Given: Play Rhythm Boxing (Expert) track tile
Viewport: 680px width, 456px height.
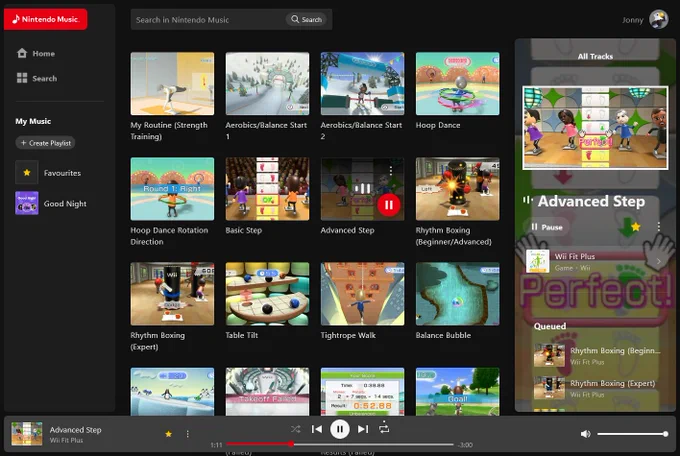Looking at the screenshot, I should click(172, 294).
